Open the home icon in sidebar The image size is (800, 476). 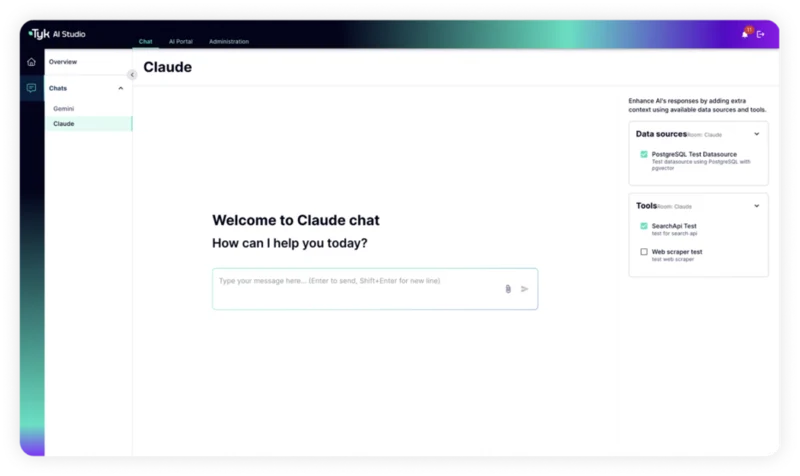pos(32,62)
